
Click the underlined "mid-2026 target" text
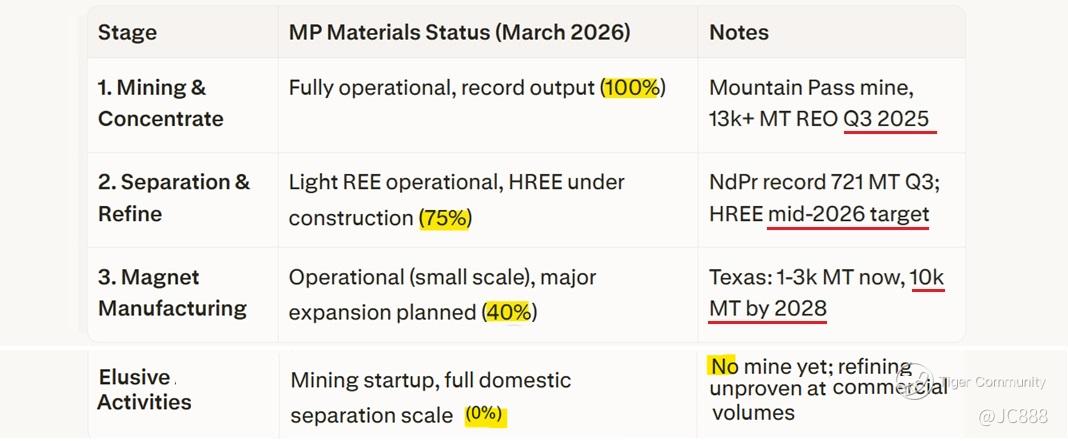848,214
